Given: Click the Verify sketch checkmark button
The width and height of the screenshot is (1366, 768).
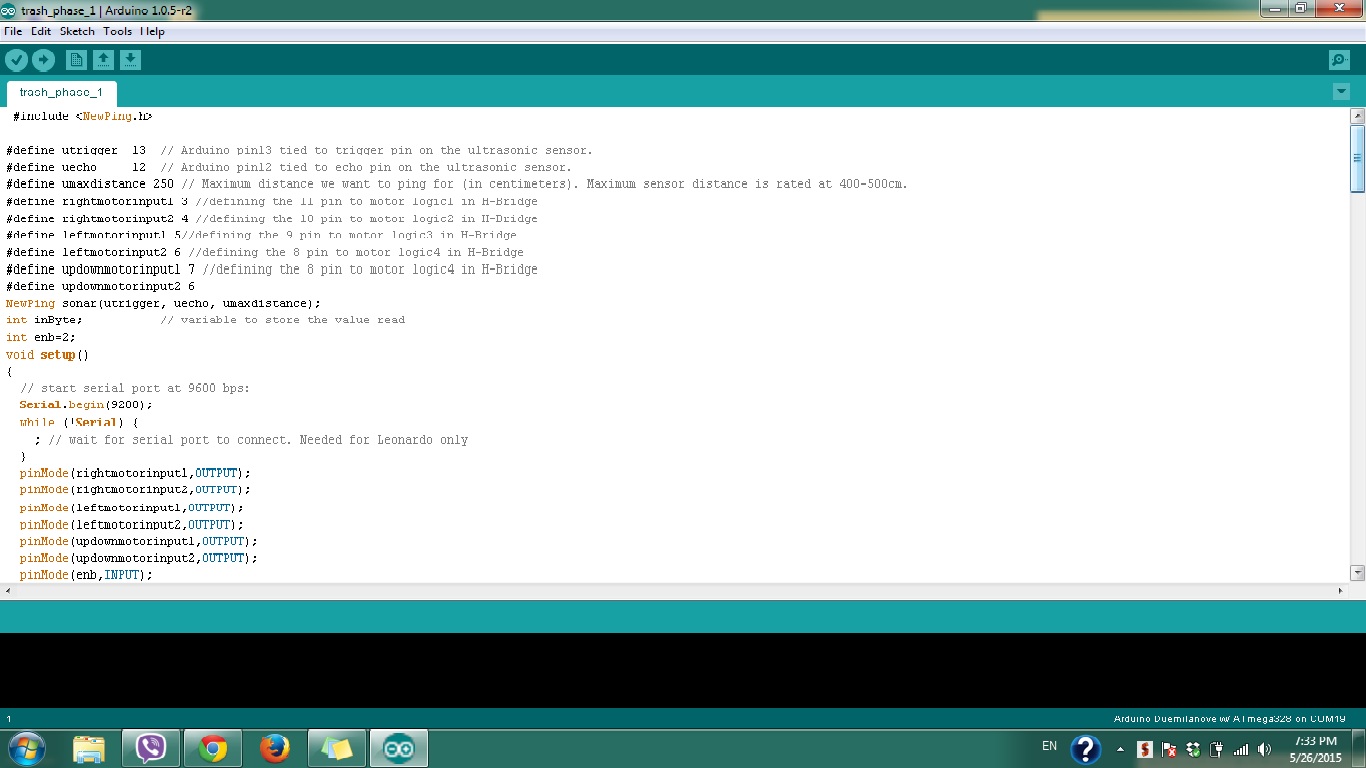Looking at the screenshot, I should (x=16, y=60).
